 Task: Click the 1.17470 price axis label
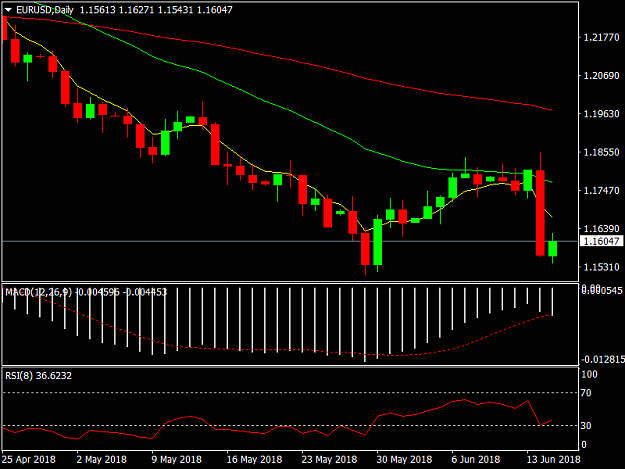tap(601, 190)
